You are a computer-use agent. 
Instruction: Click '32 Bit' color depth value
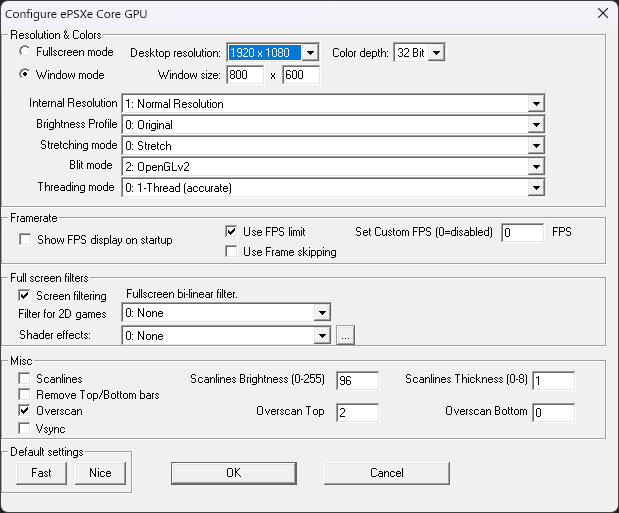(411, 53)
